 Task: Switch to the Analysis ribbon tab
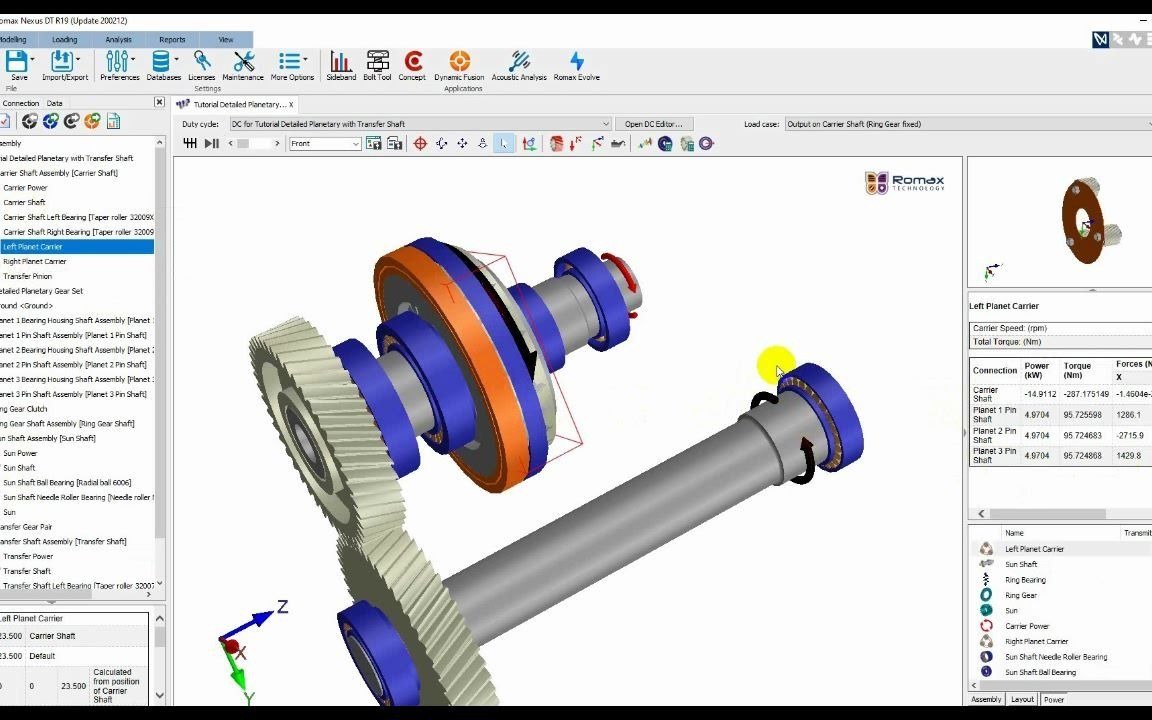pos(118,40)
